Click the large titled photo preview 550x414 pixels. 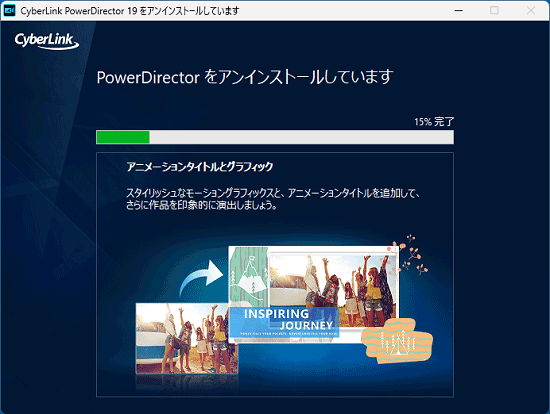point(313,294)
